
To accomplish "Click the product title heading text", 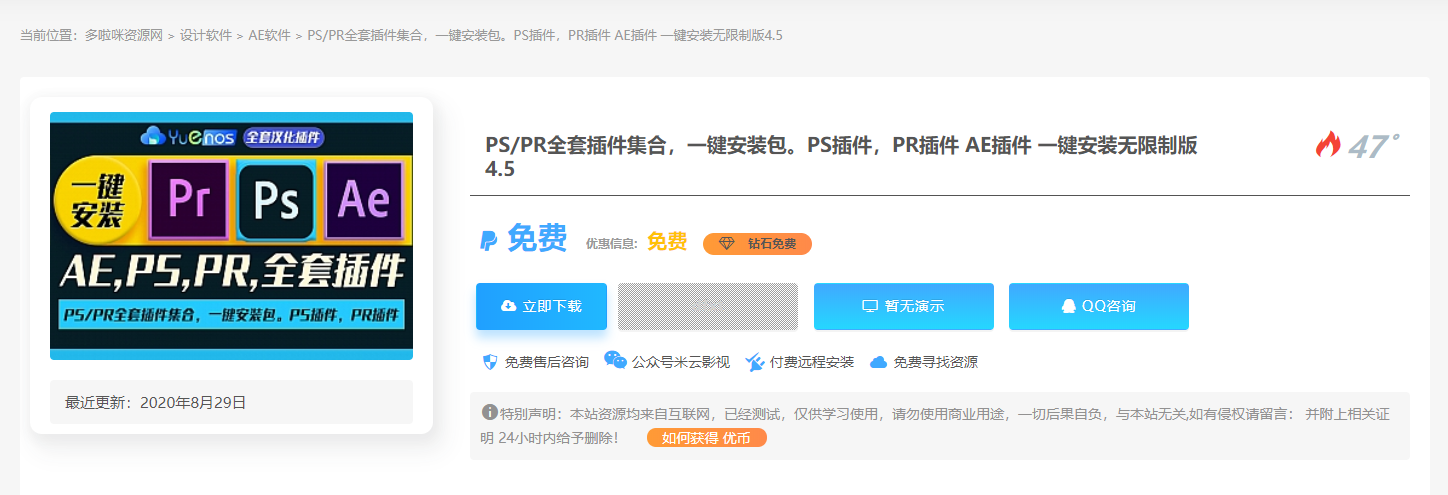I will coord(841,157).
